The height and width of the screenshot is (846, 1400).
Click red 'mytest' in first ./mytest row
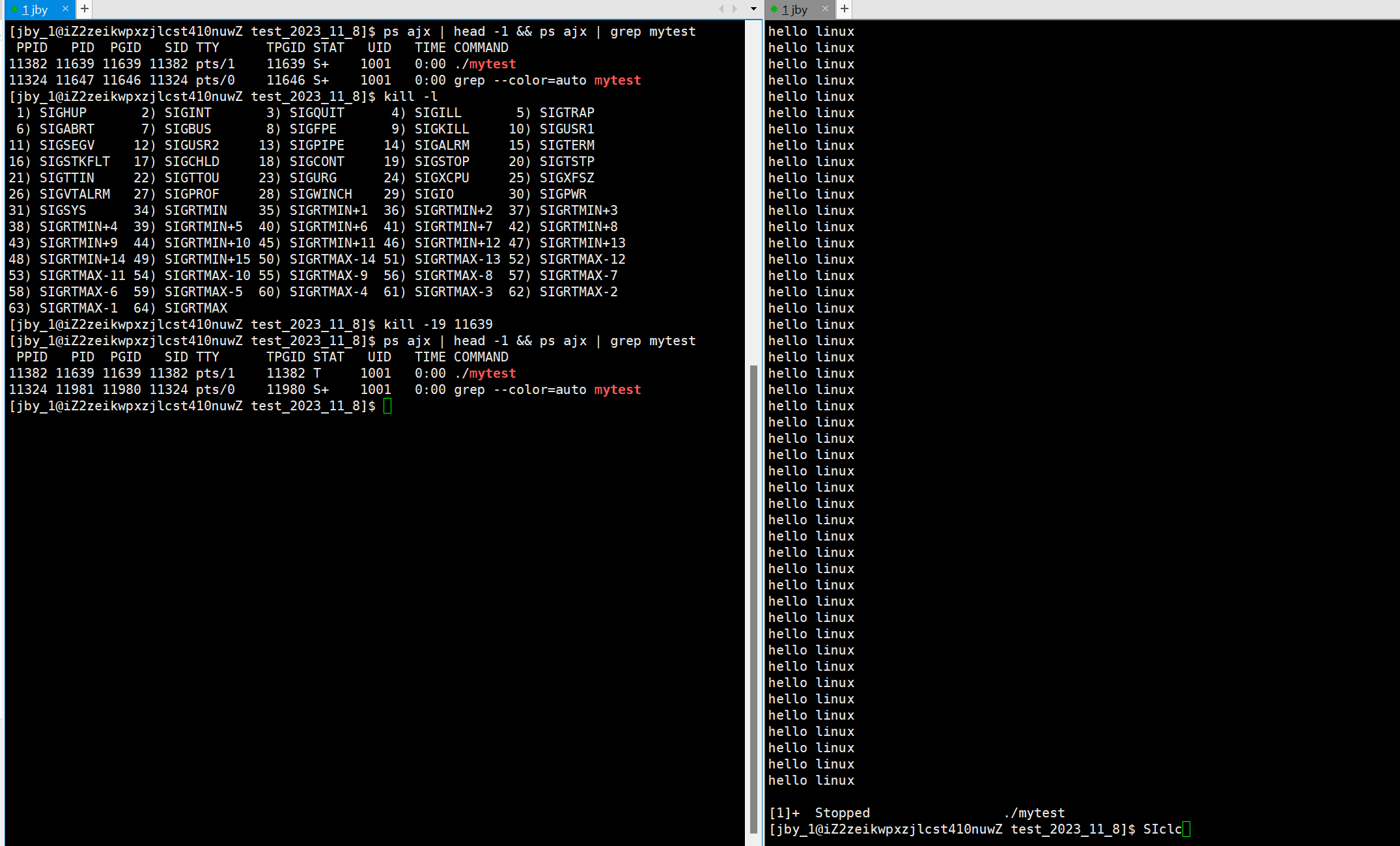493,64
